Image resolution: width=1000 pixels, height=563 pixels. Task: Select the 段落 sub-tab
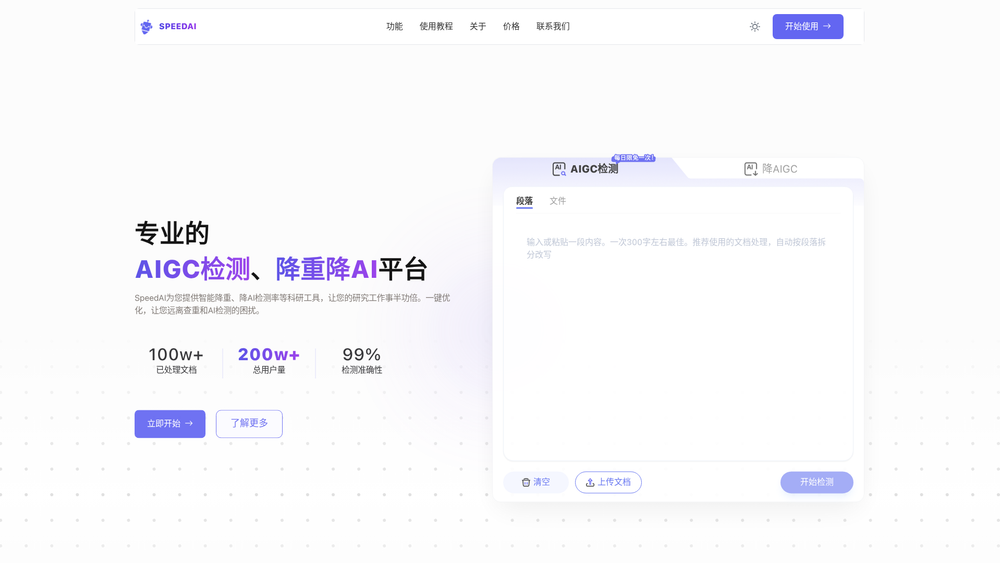click(524, 201)
